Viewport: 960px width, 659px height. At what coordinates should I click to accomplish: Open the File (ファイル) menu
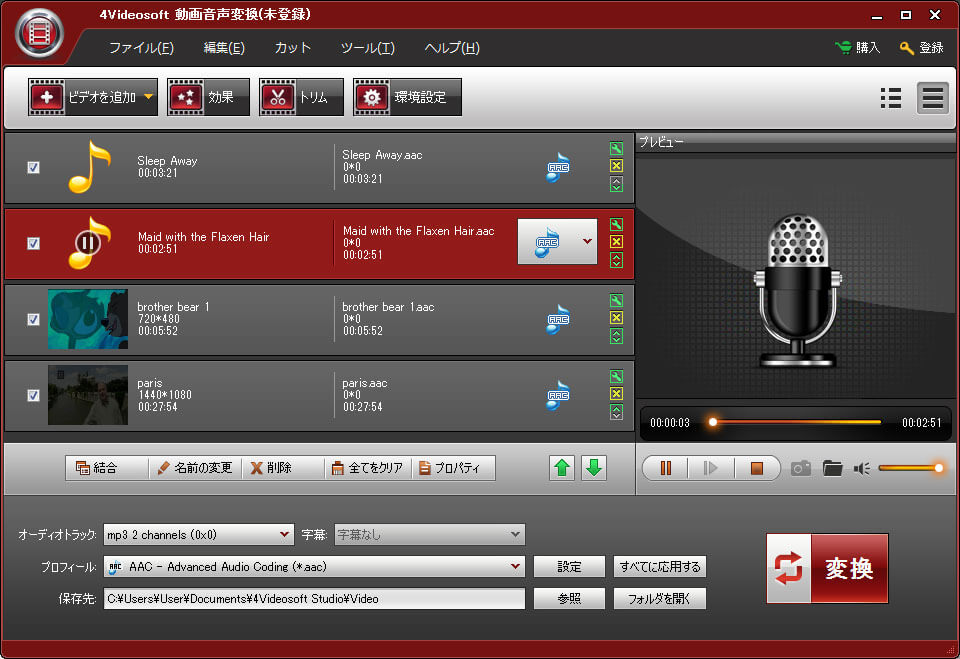point(141,48)
